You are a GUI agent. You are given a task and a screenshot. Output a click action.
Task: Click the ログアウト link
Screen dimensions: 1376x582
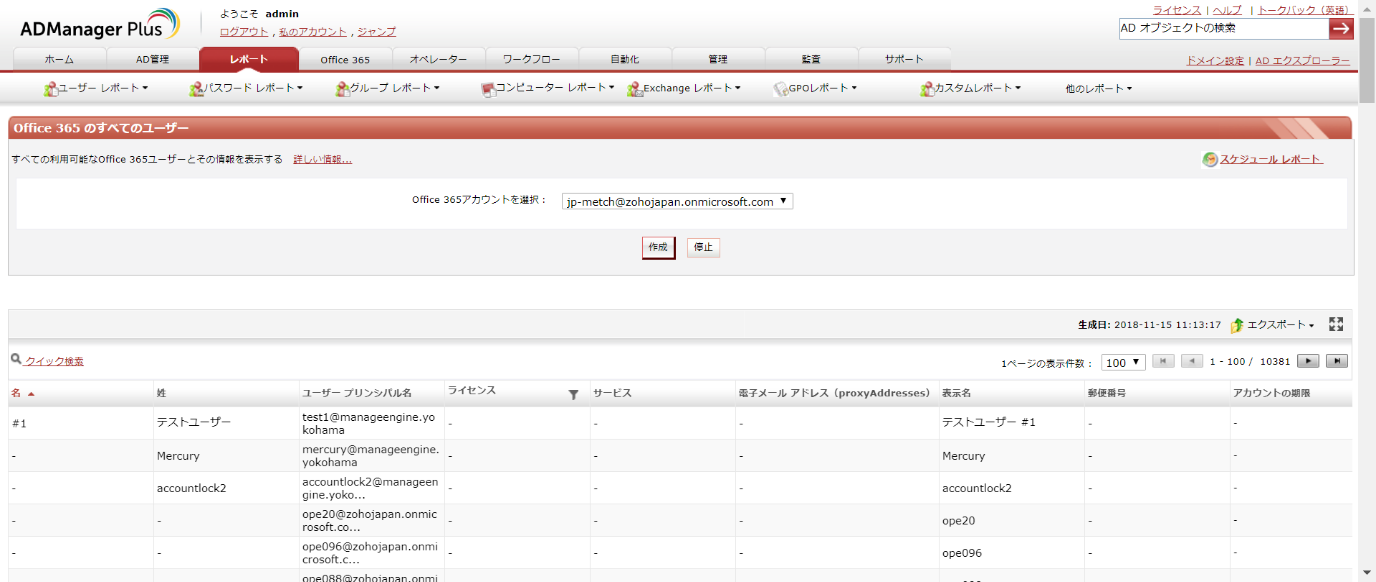244,32
